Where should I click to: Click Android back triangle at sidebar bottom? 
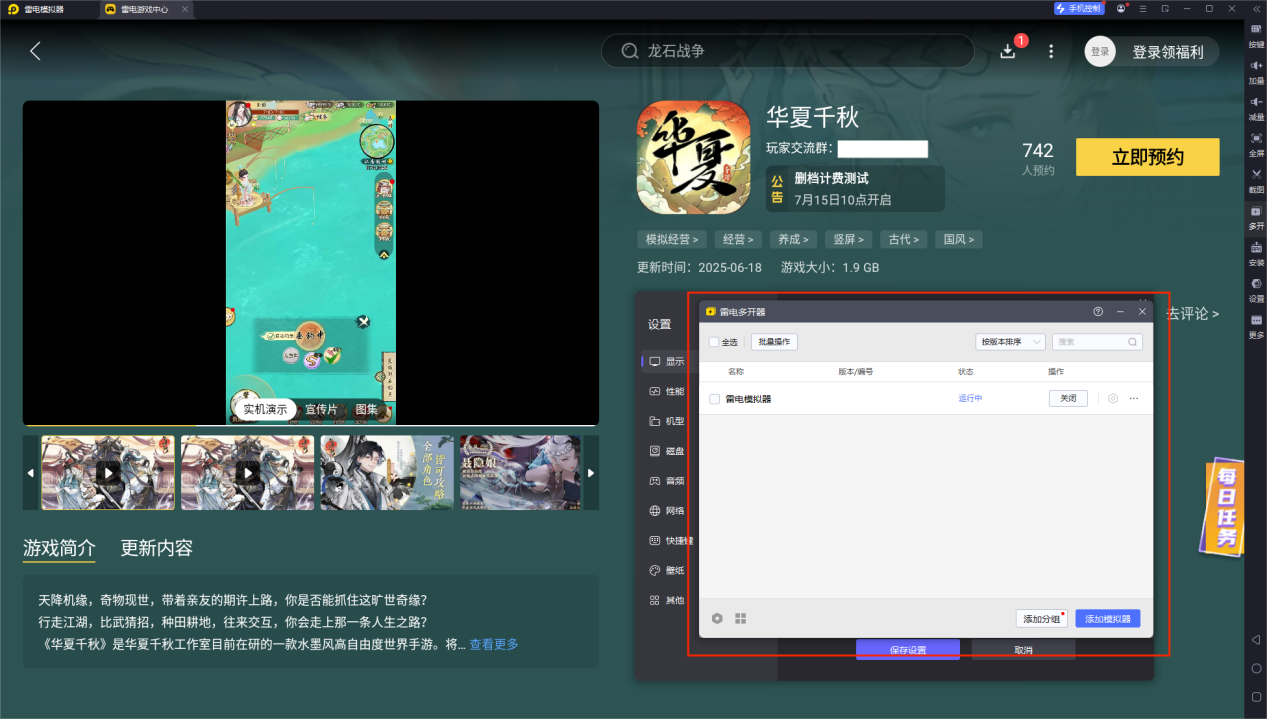(1256, 639)
